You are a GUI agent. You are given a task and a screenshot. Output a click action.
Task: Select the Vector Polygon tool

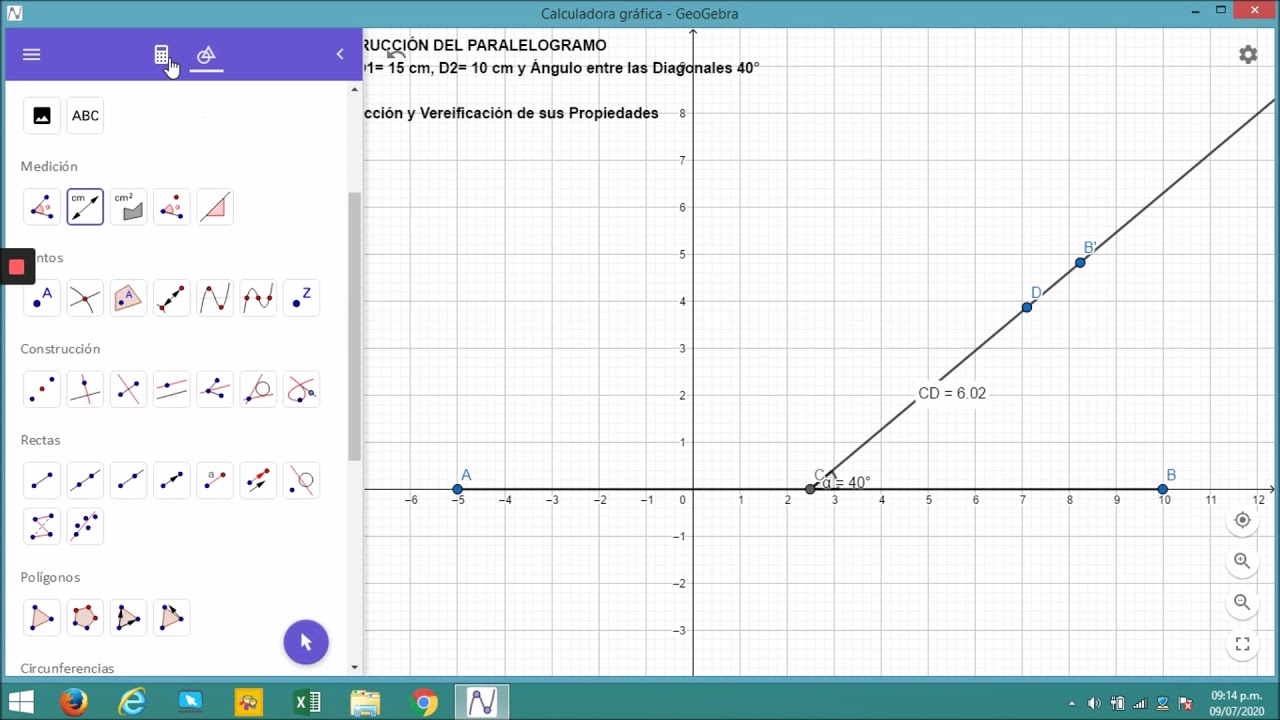[128, 618]
